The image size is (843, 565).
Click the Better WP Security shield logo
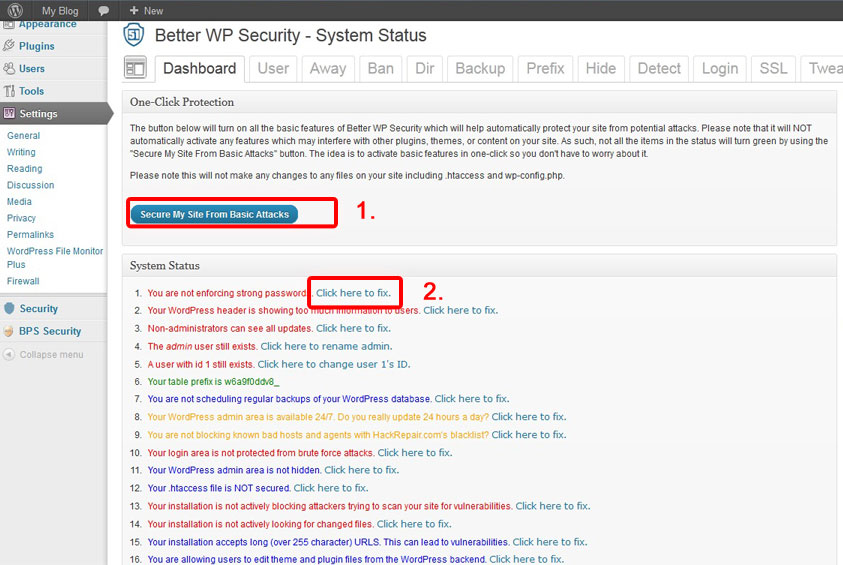coord(134,35)
